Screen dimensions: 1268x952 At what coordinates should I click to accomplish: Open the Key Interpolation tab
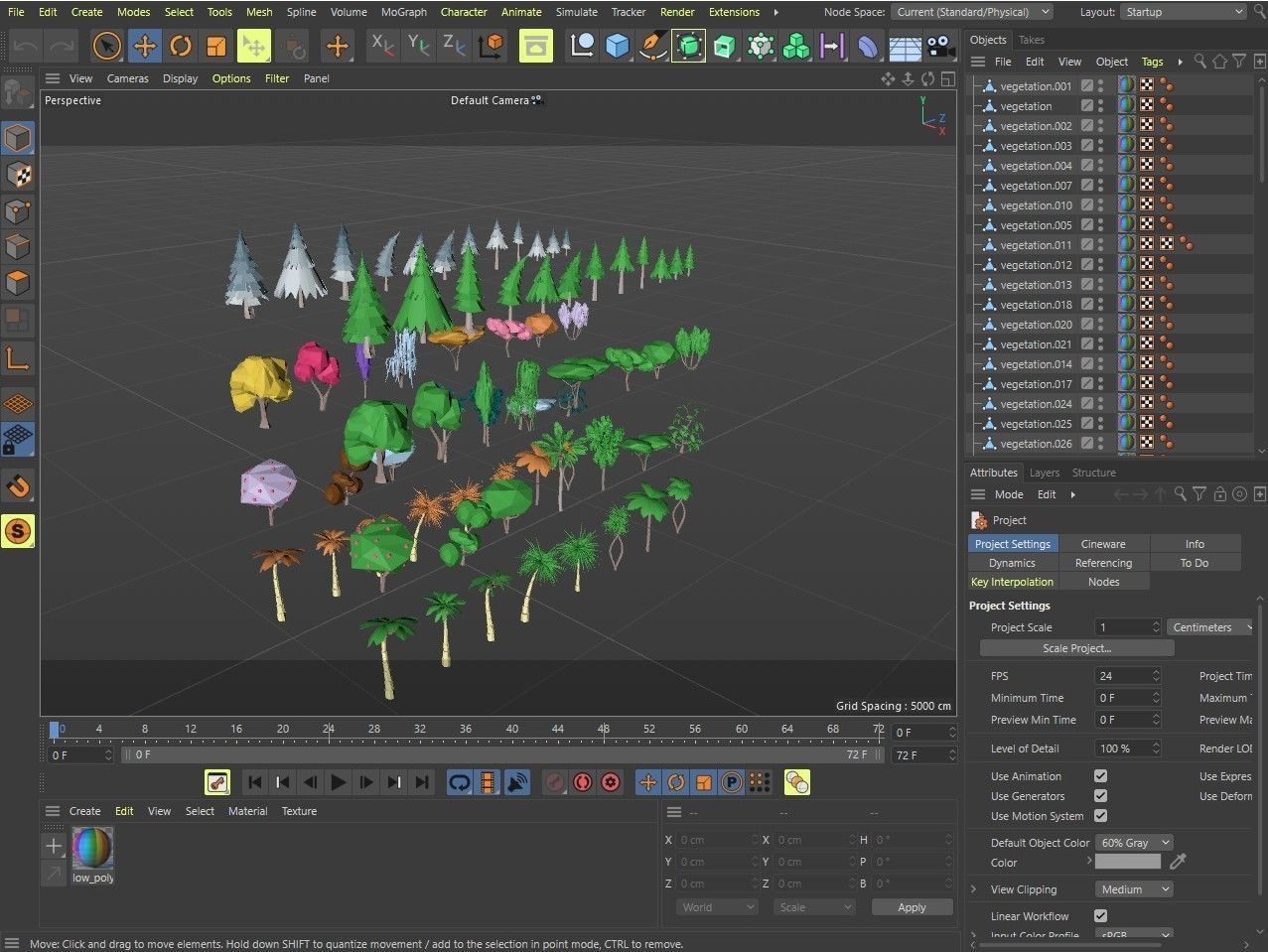pos(1012,582)
